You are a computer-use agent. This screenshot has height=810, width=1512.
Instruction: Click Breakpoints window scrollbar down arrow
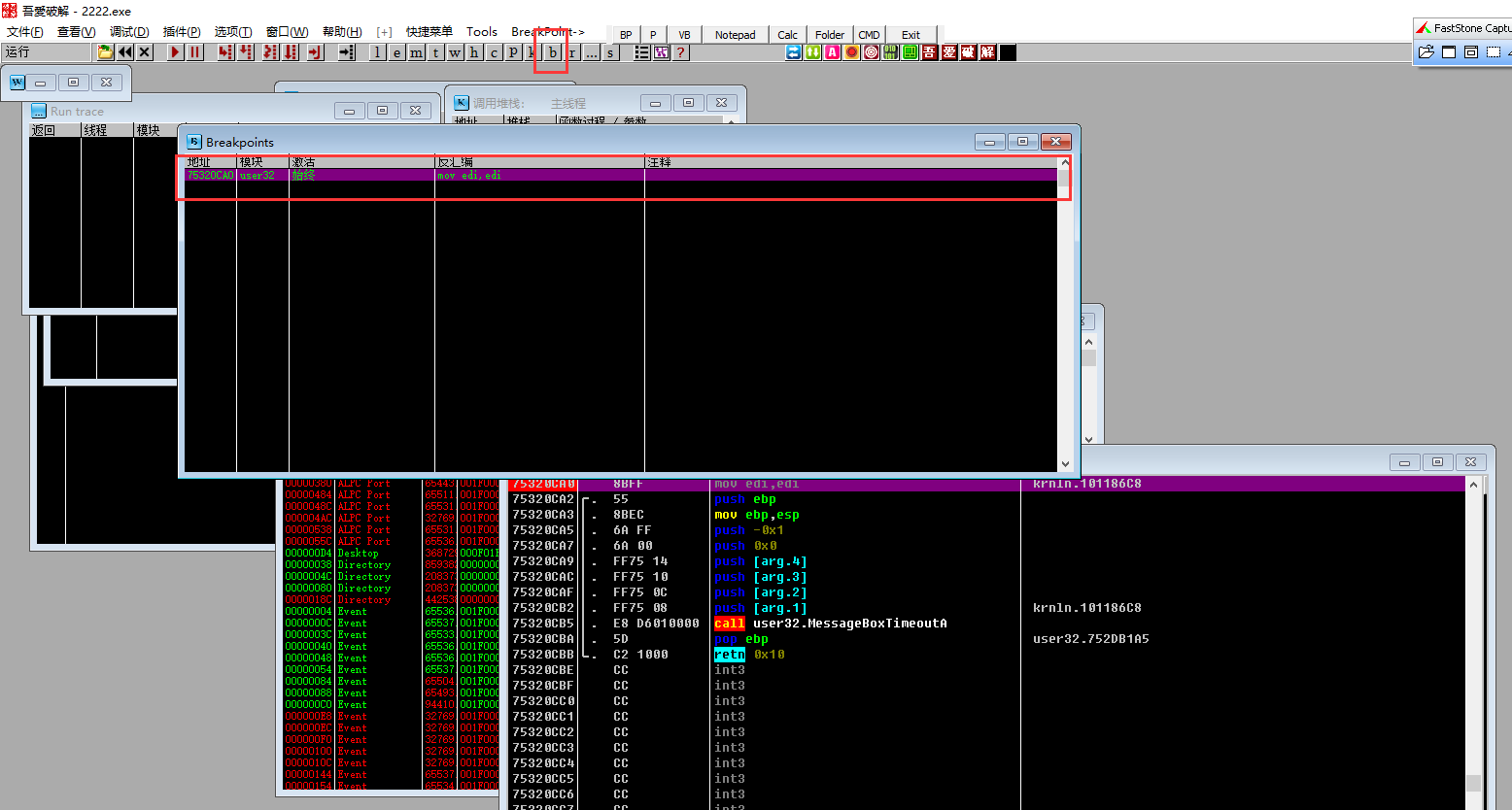[1065, 464]
